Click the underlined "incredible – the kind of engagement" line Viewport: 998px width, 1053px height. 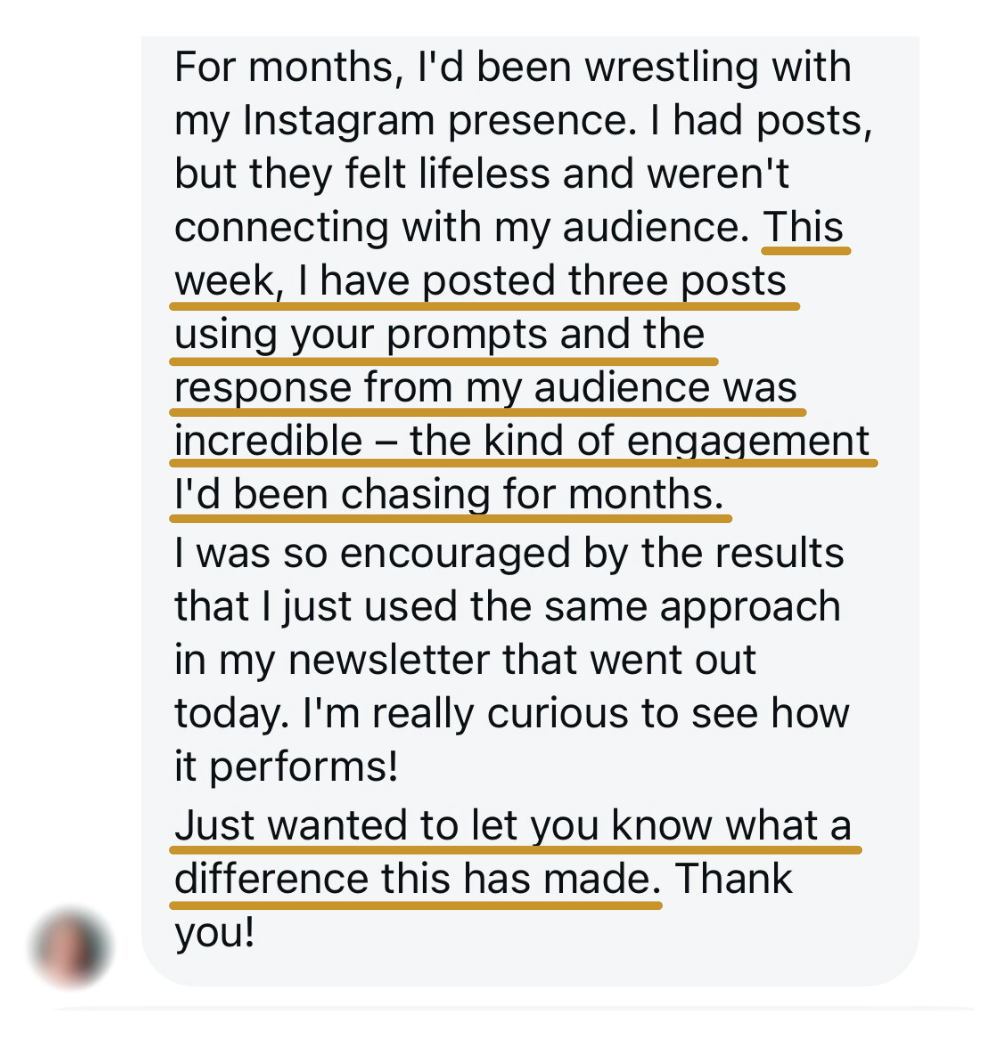[520, 441]
